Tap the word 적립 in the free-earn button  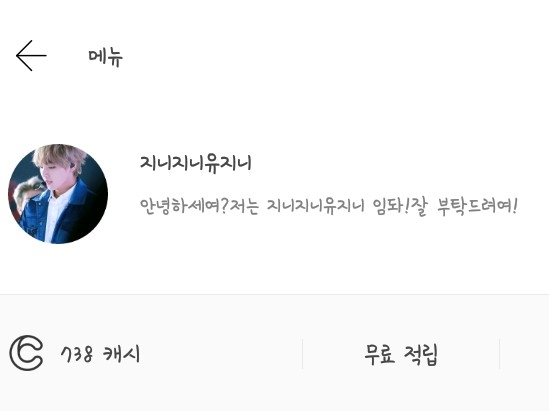421,355
